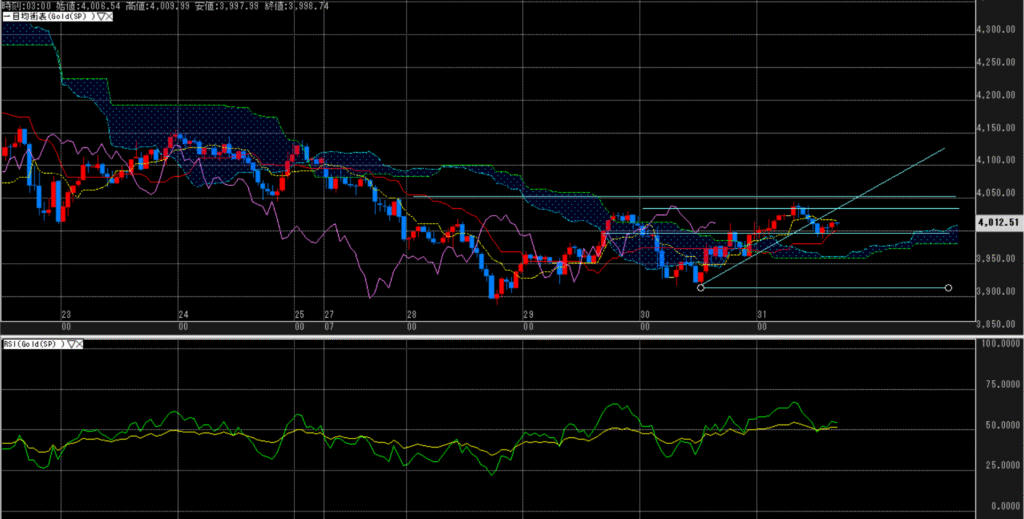Expand the RSI indicator dropdown triangle
Screen dimensions: 1024x519
pyautogui.click(x=72, y=344)
